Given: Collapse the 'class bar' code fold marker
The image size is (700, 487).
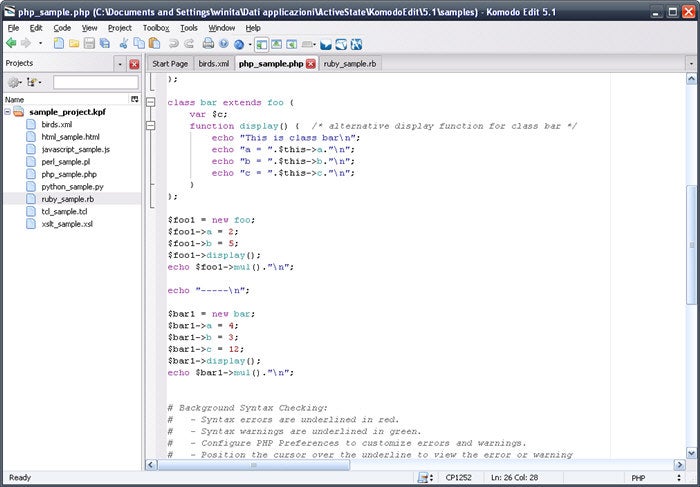Looking at the screenshot, I should point(150,102).
